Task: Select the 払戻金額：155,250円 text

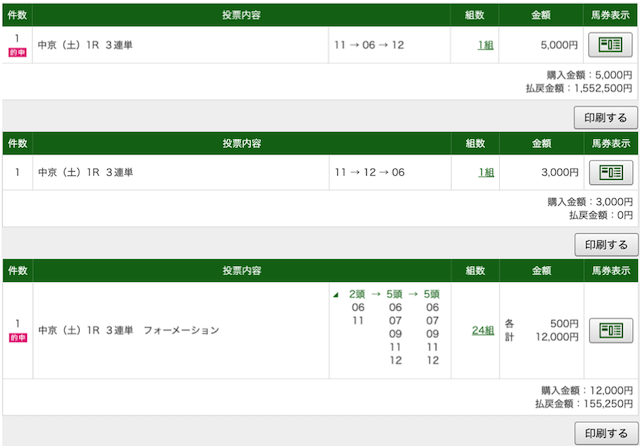Action: (x=584, y=404)
